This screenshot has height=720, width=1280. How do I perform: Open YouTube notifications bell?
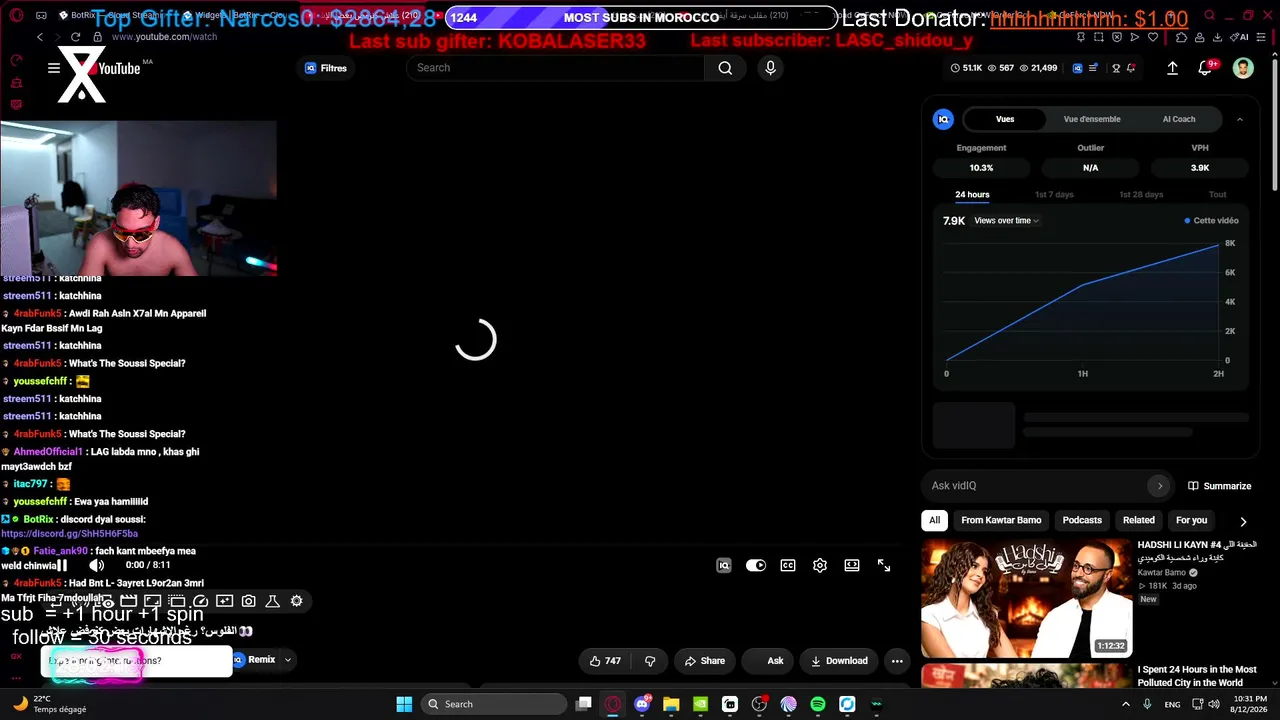[x=1205, y=68]
